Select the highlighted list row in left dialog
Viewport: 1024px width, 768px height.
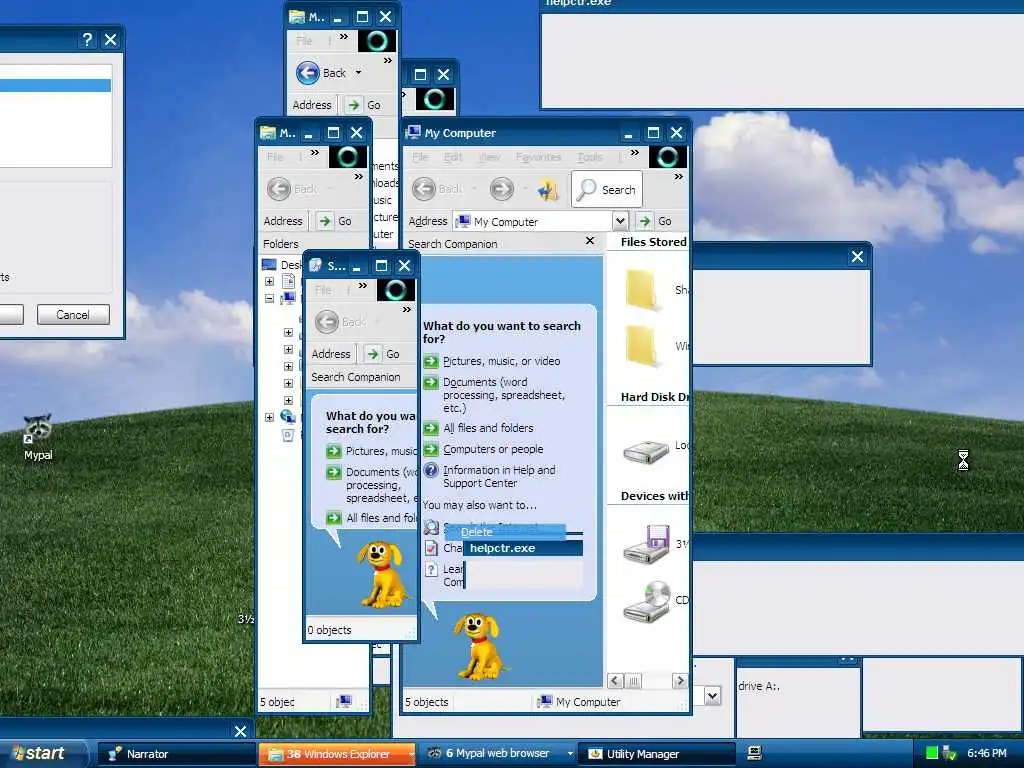55,86
